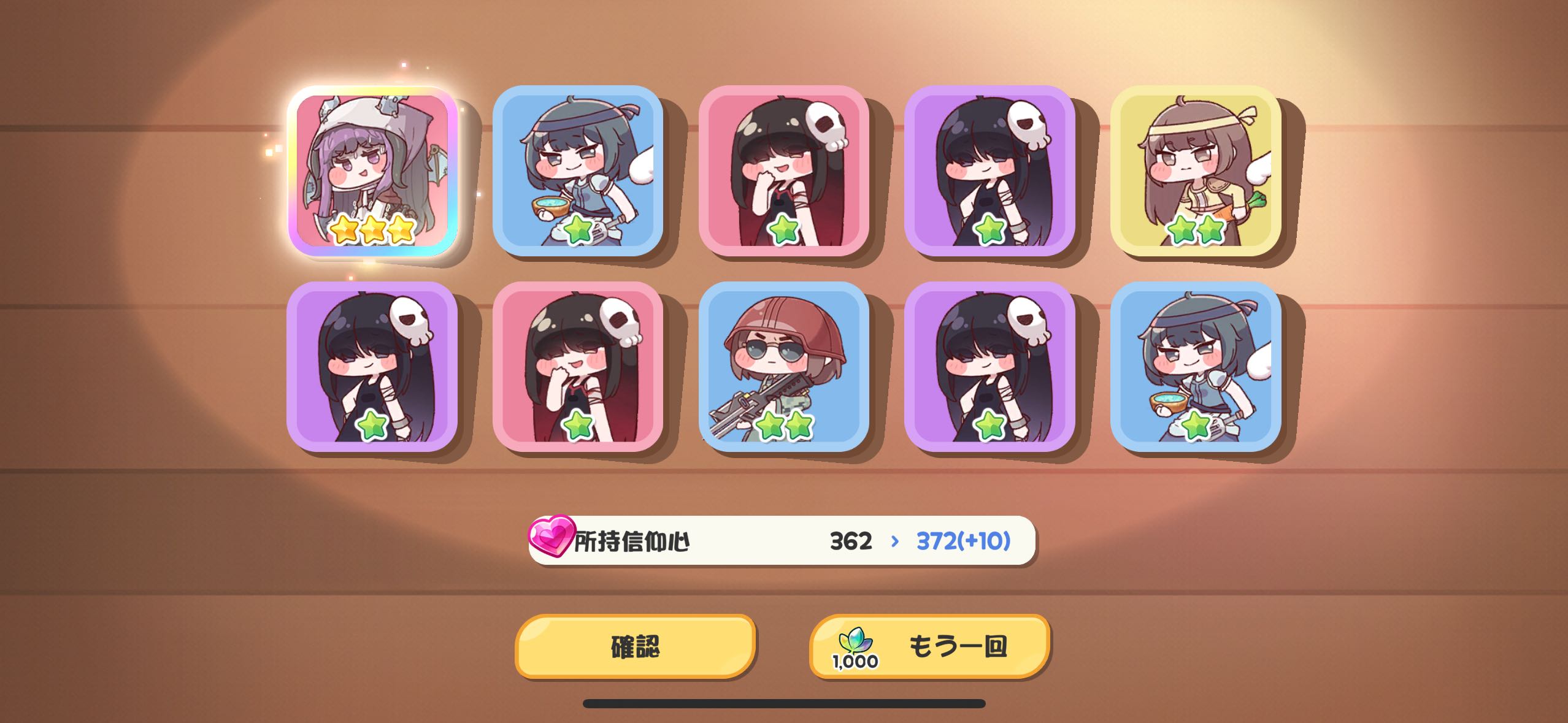
Task: Click the もう一回 draw again button
Action: click(929, 646)
